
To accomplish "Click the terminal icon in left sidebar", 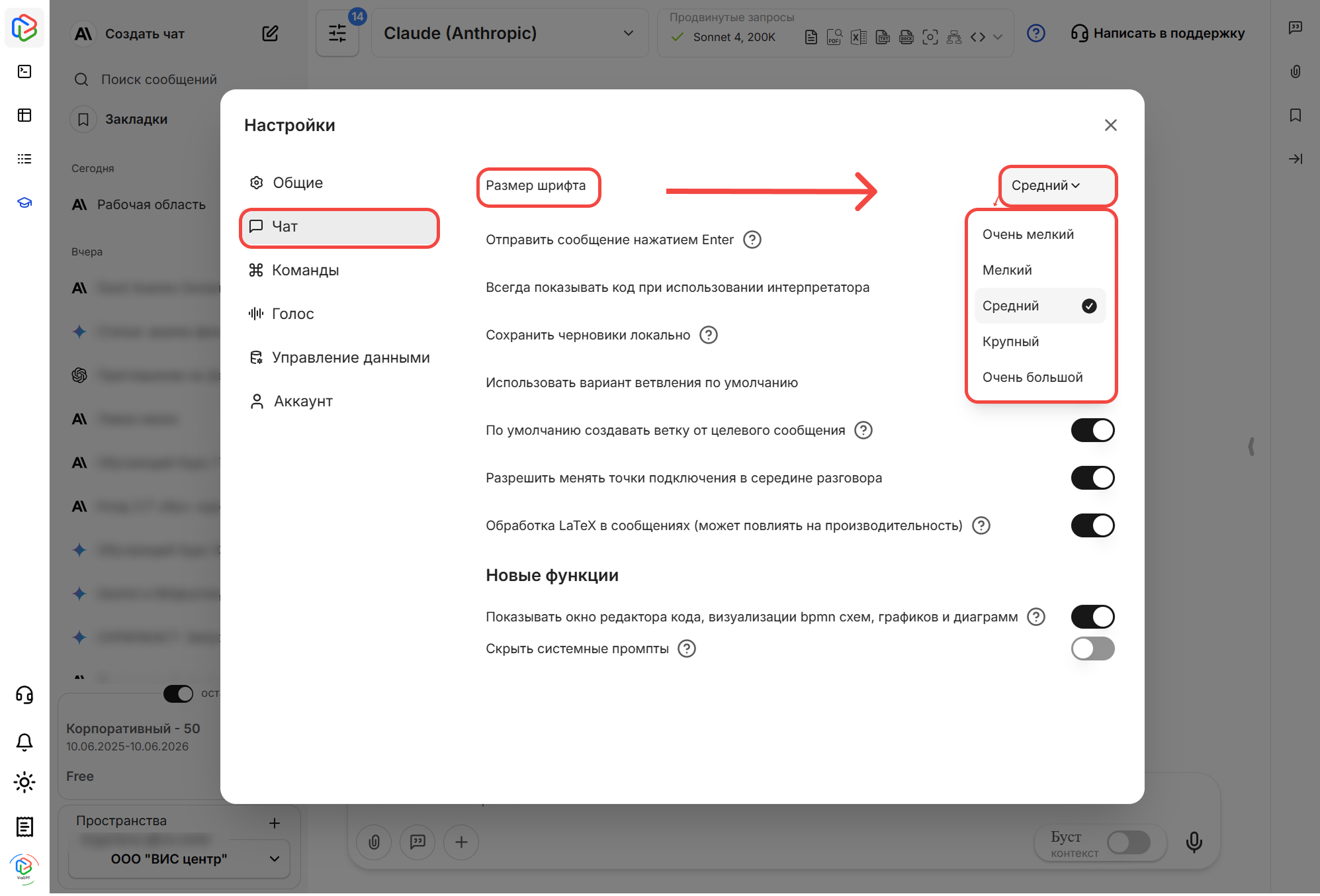I will (x=24, y=71).
